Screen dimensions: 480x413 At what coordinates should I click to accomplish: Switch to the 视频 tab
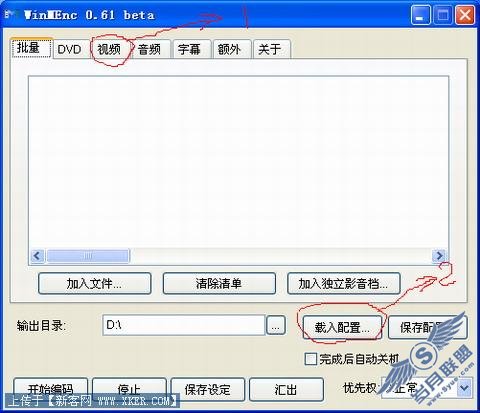(109, 50)
